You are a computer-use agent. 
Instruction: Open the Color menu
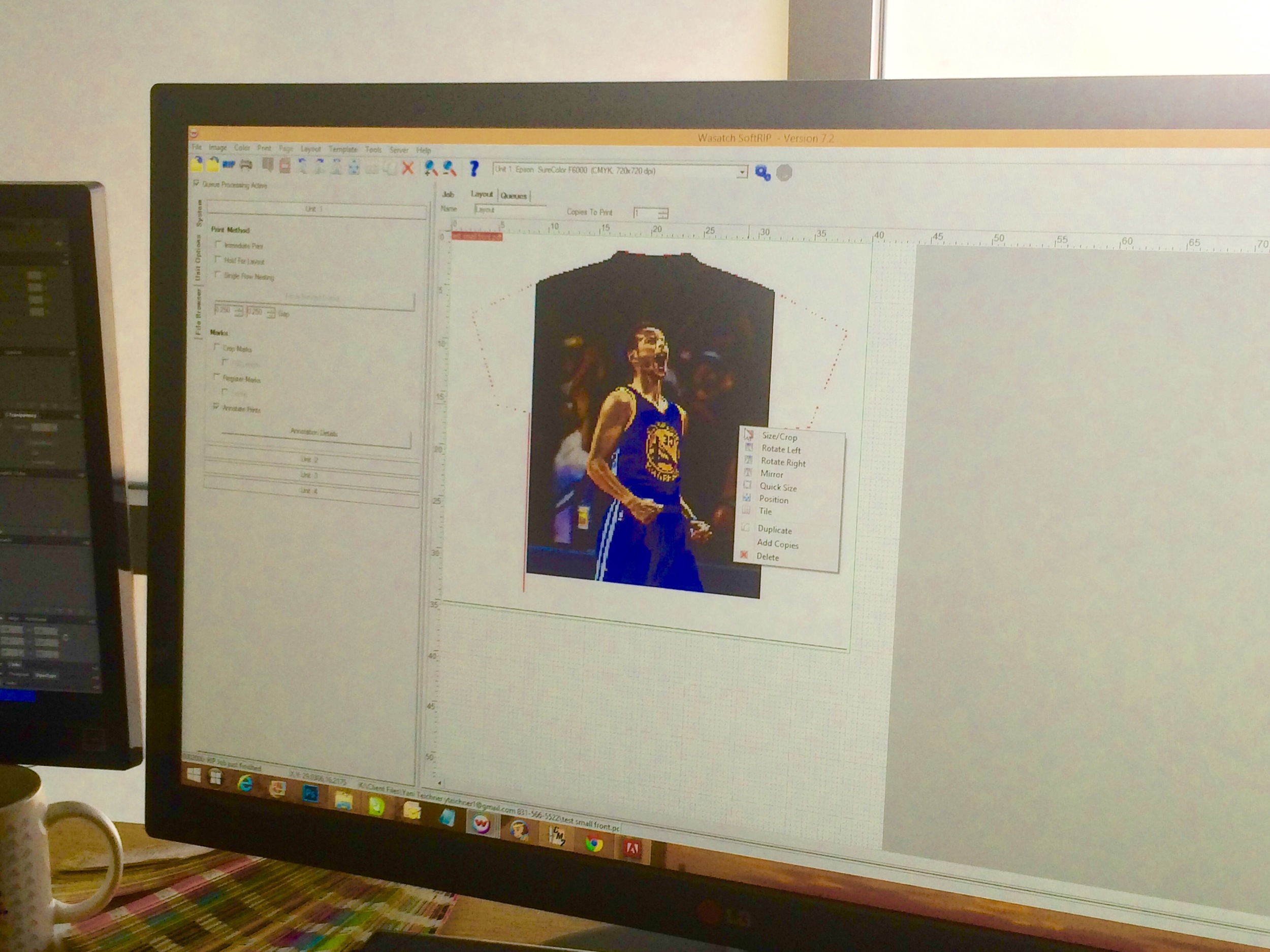(x=242, y=148)
